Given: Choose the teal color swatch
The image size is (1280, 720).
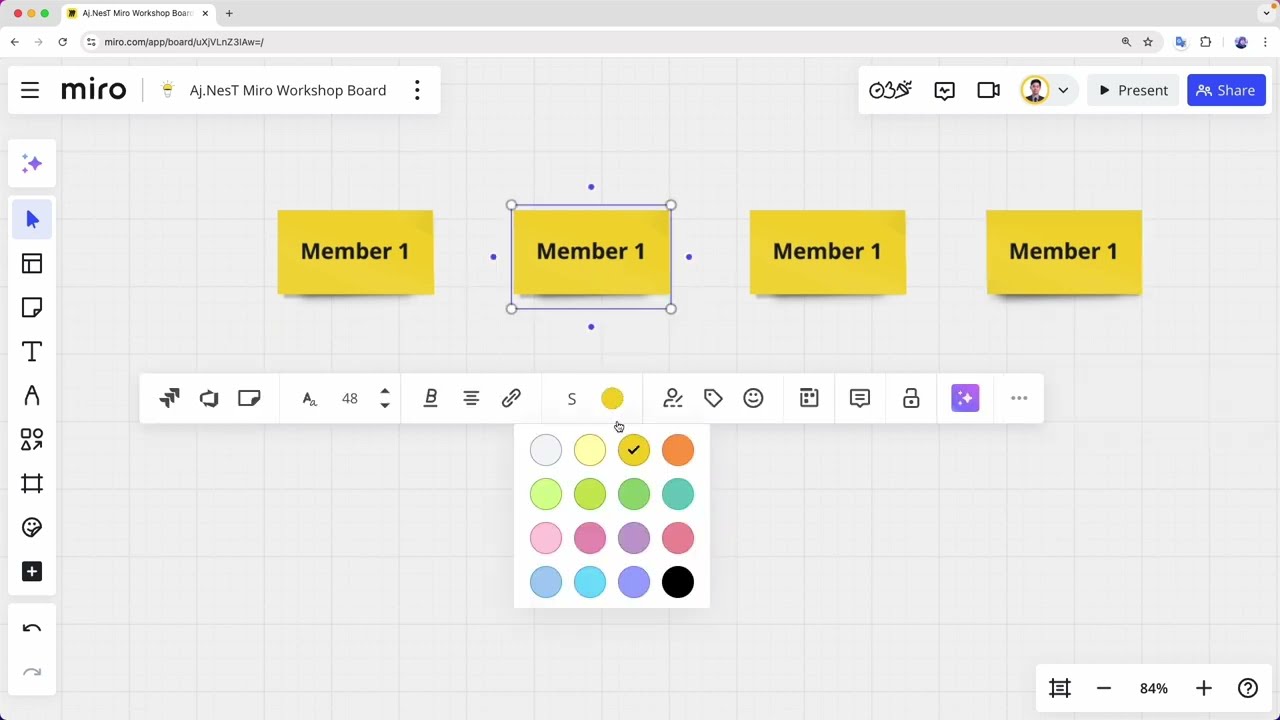Looking at the screenshot, I should (678, 494).
